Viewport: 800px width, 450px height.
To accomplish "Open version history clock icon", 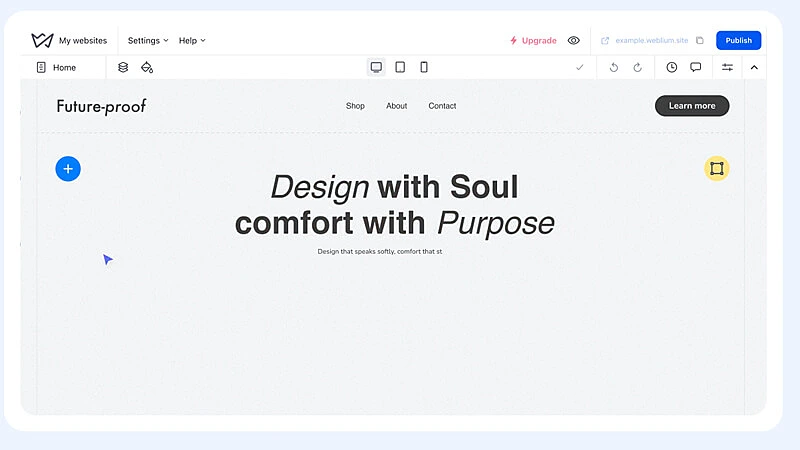I will 671,67.
